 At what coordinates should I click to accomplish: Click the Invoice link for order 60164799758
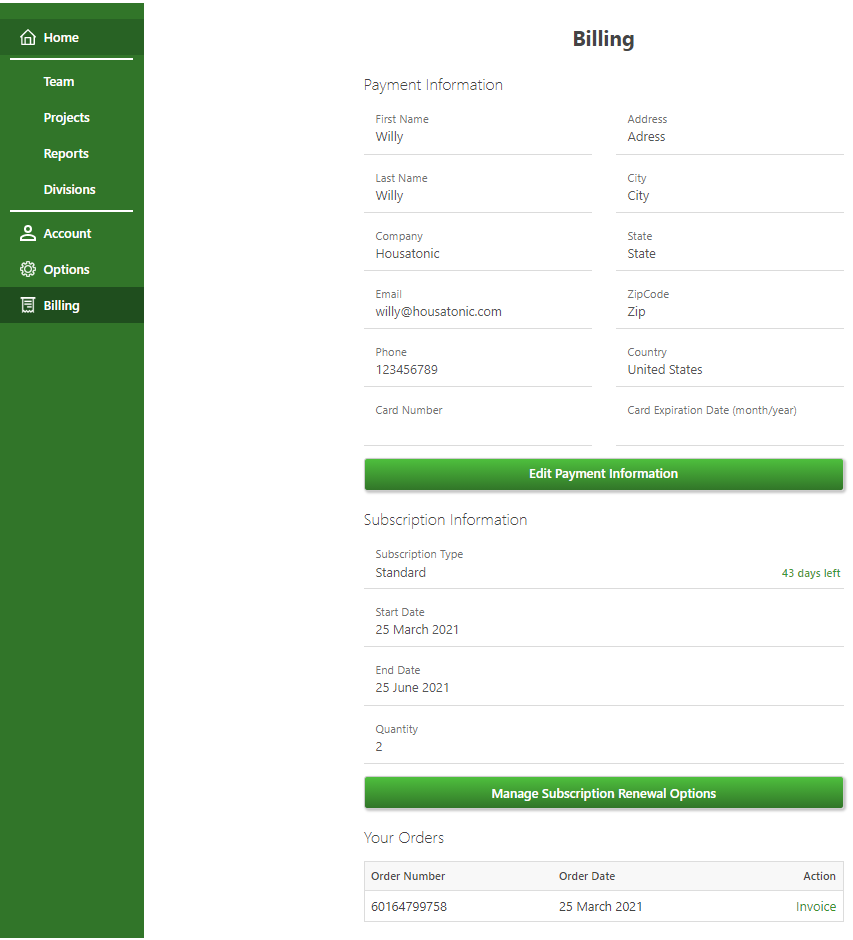[816, 906]
